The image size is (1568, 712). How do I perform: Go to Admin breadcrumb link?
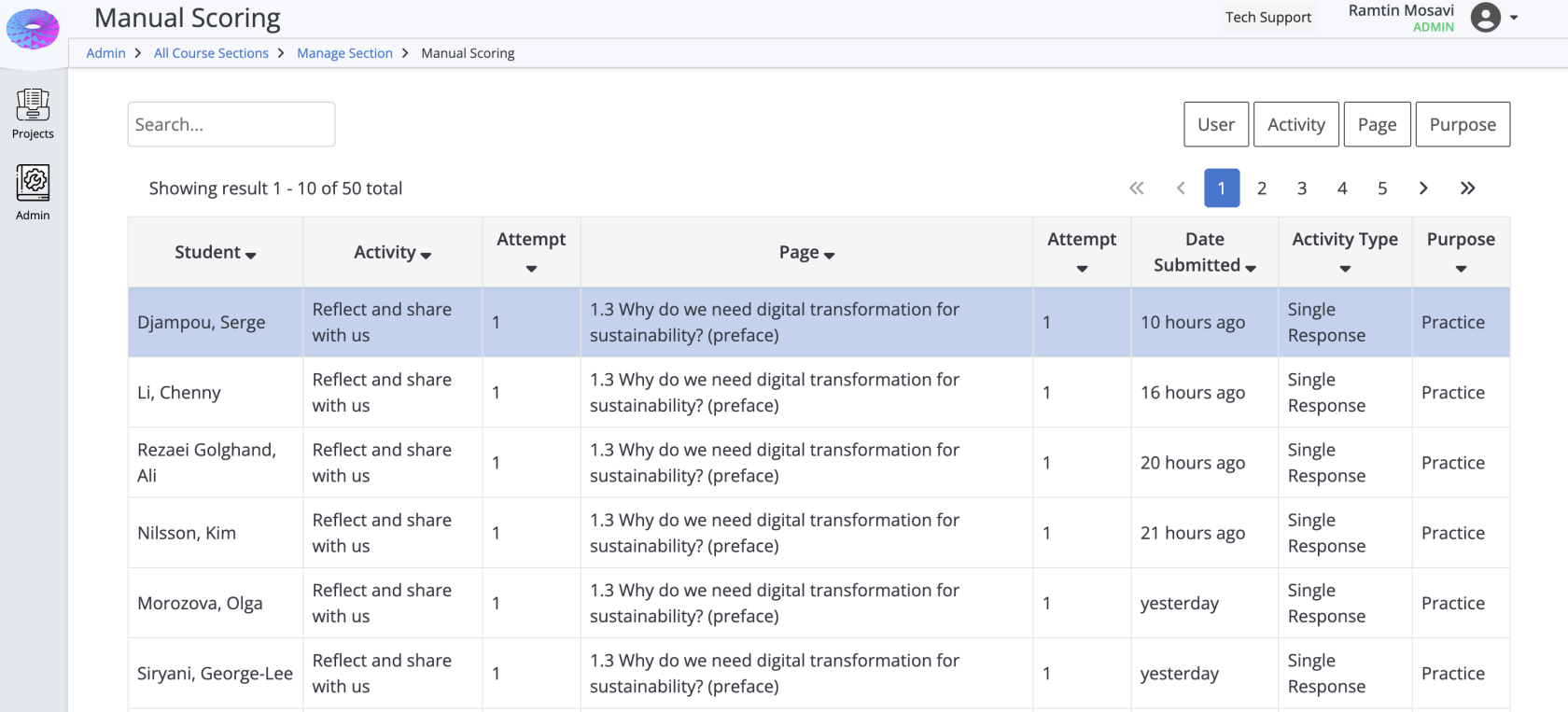pos(105,53)
